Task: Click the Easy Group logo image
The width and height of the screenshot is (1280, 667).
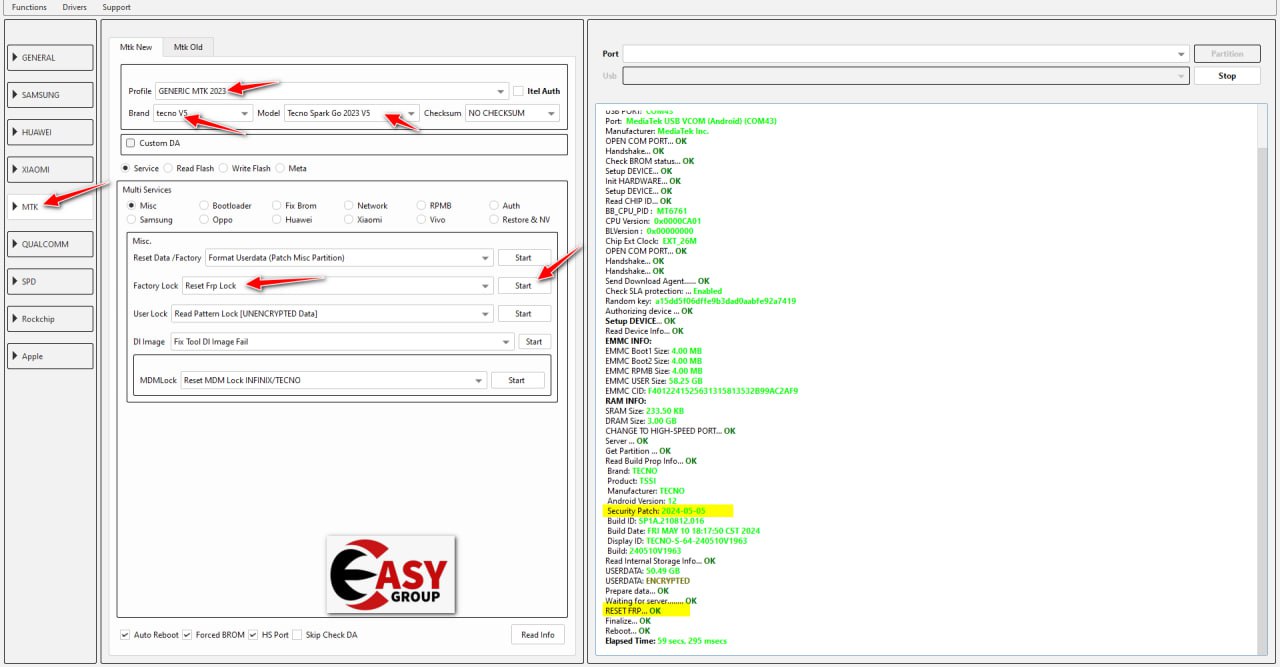Action: [391, 574]
